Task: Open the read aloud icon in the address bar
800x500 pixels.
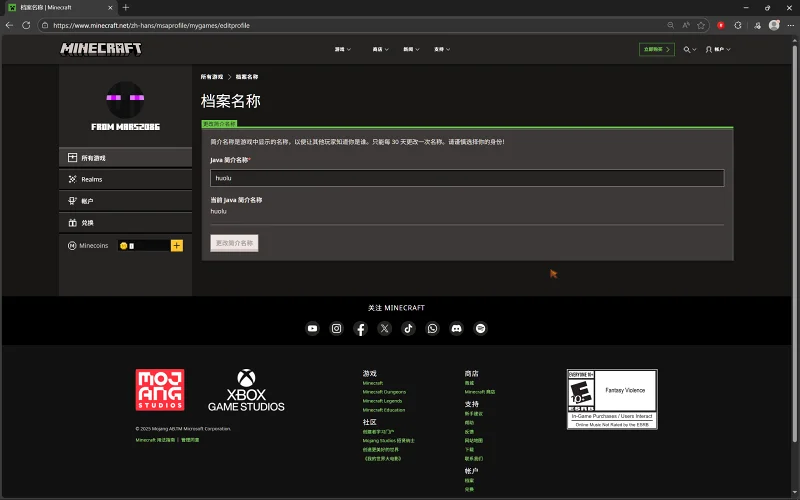Action: click(686, 25)
